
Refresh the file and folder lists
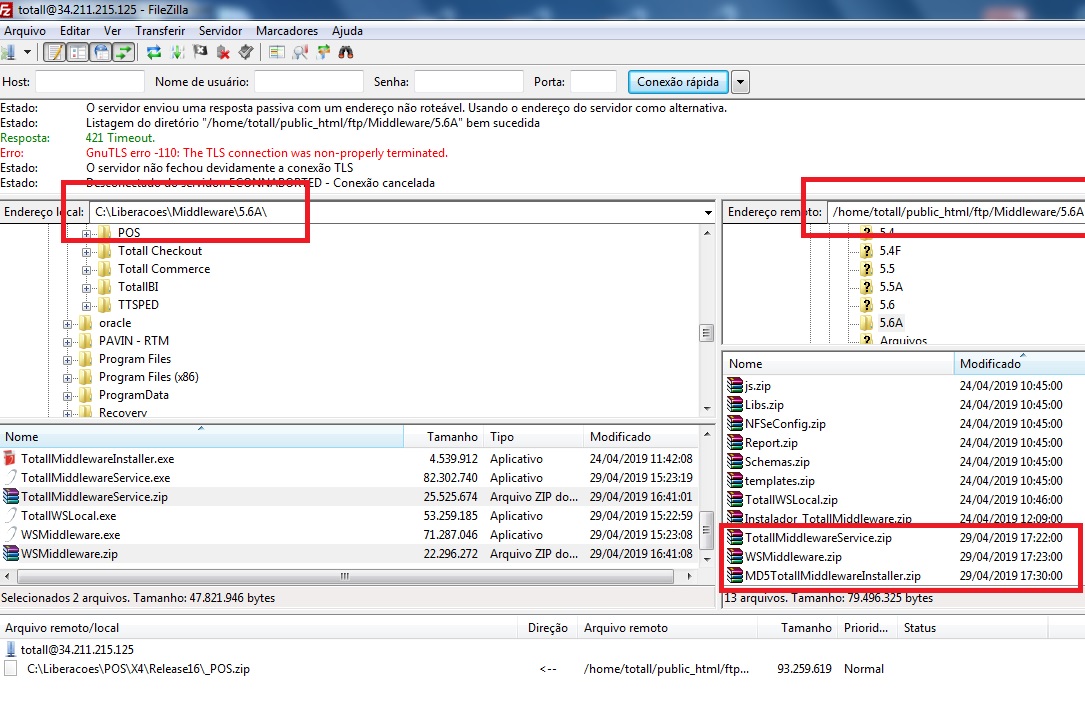tap(154, 52)
